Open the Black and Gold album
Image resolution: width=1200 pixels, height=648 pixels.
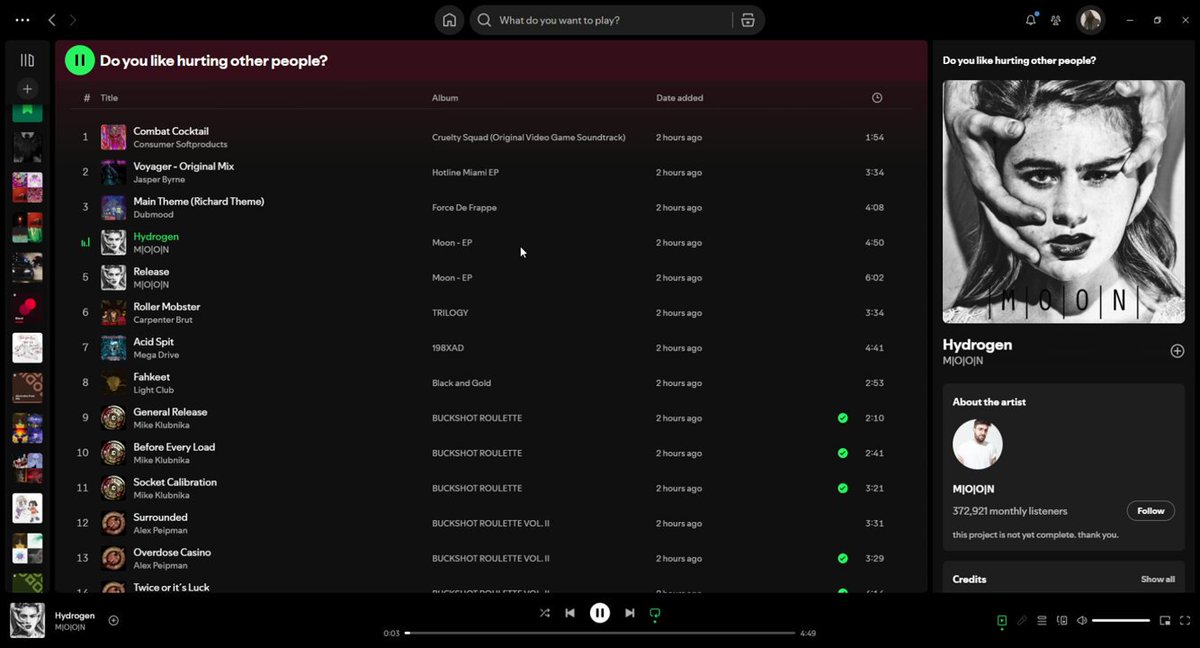460,383
